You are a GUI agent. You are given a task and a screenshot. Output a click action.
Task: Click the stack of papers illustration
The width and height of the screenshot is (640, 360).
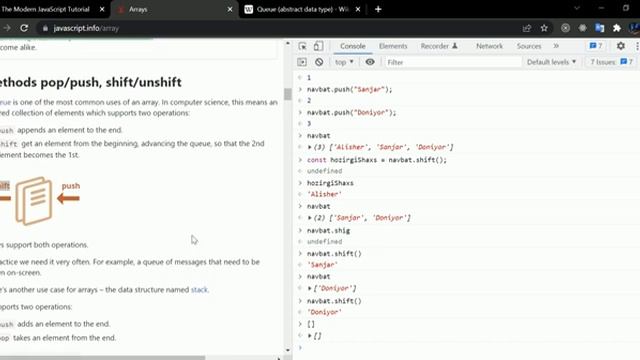34,200
